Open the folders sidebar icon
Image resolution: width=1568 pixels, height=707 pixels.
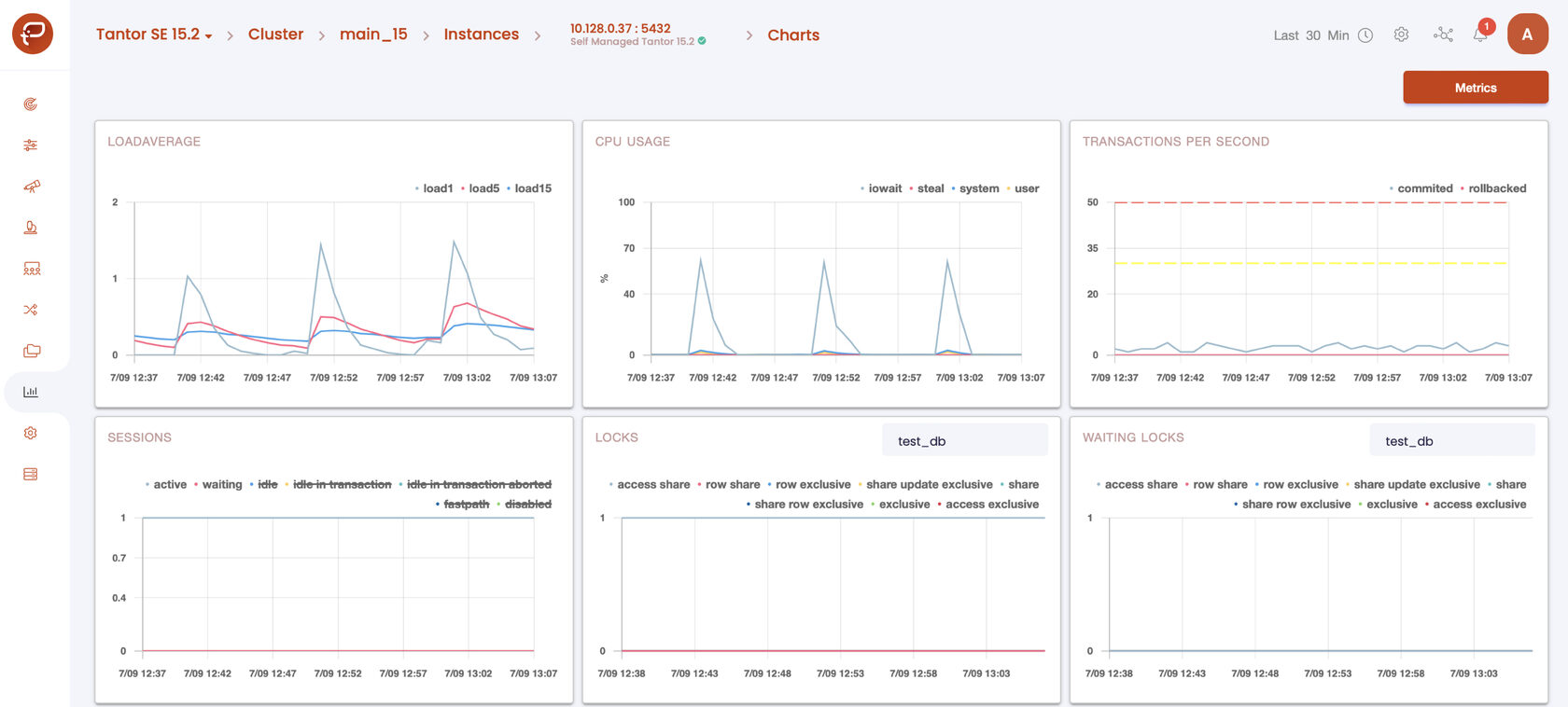click(31, 351)
